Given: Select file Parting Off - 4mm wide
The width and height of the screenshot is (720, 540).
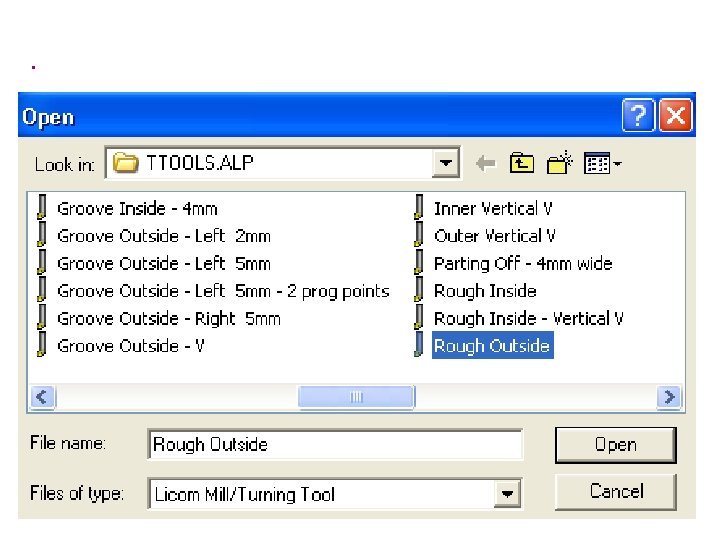Looking at the screenshot, I should pyautogui.click(x=523, y=264).
